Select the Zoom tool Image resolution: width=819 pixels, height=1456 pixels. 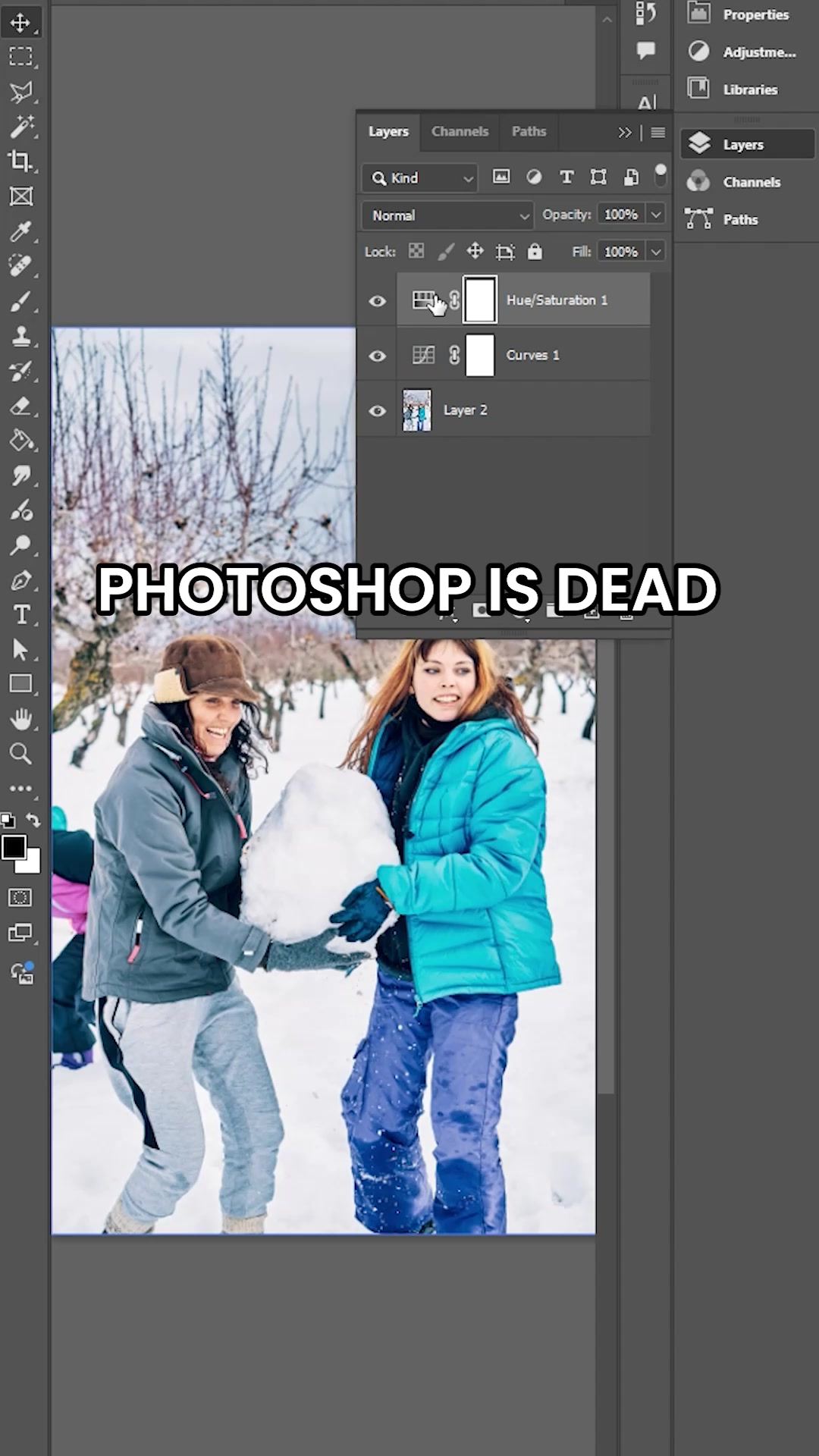coord(20,753)
